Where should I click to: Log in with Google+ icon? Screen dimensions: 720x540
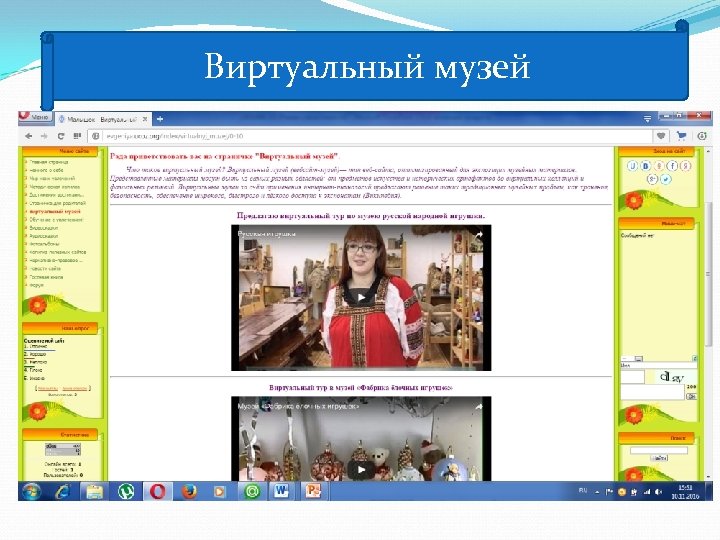pos(652,179)
